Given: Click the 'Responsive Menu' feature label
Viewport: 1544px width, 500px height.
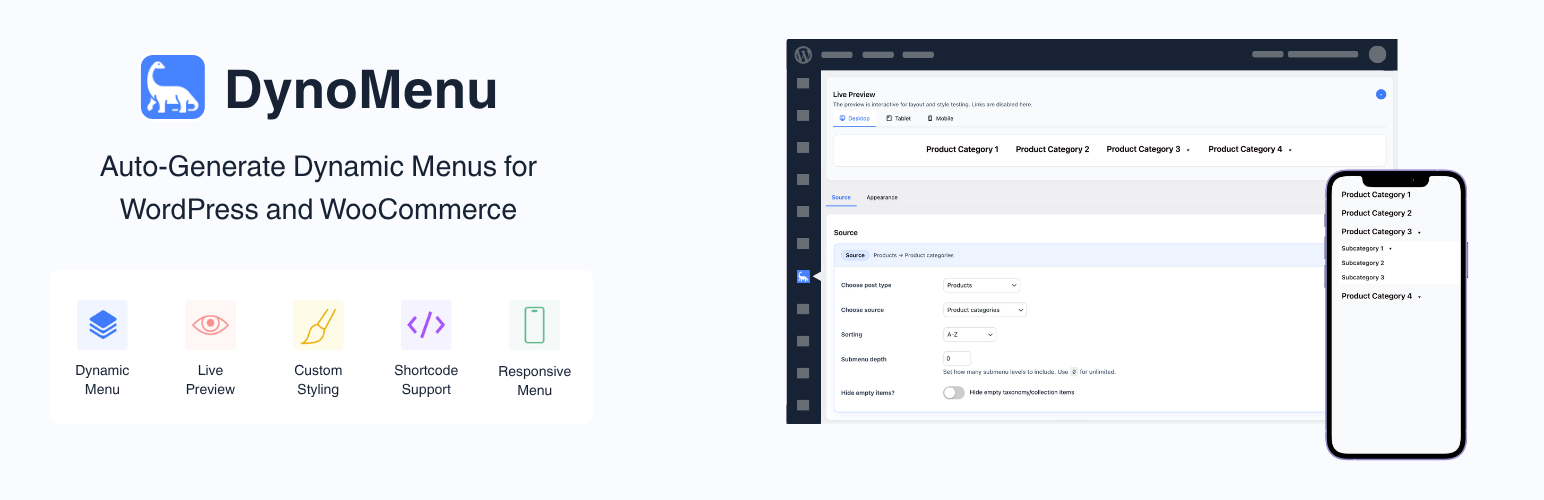Looking at the screenshot, I should [x=534, y=381].
